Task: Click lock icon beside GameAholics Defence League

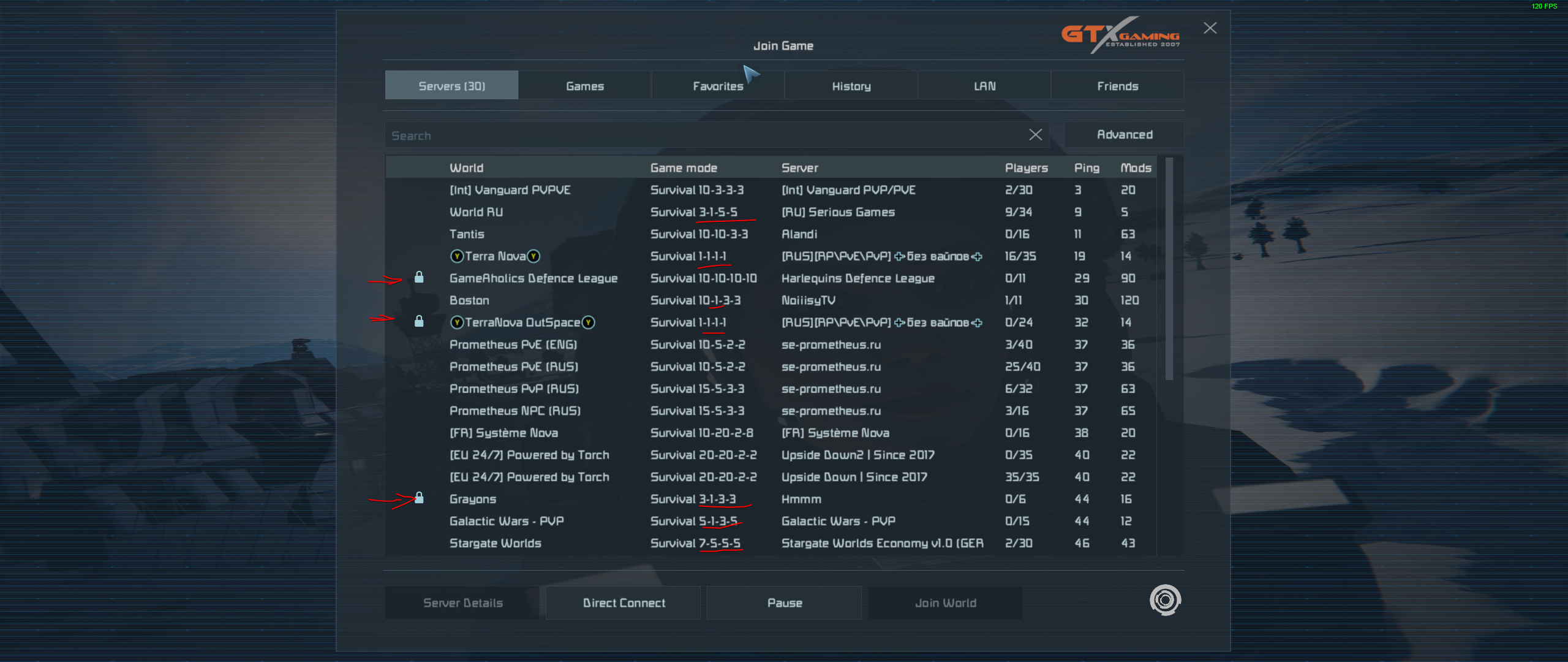Action: point(419,278)
